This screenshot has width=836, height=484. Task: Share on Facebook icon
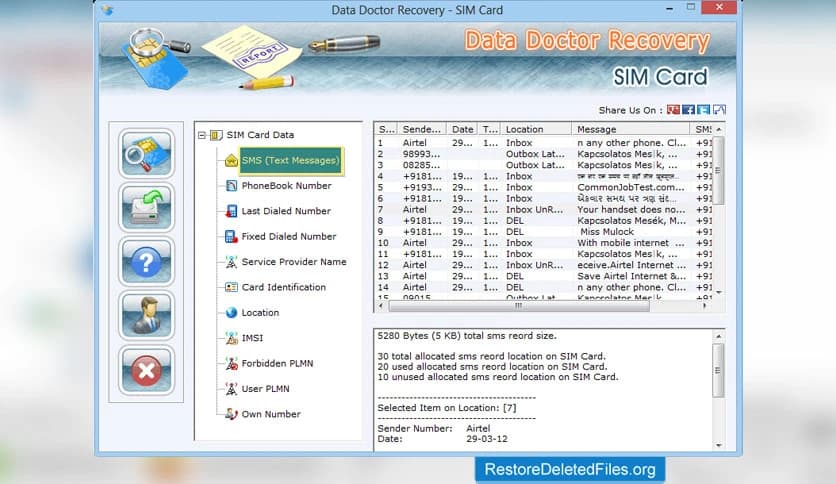point(688,110)
